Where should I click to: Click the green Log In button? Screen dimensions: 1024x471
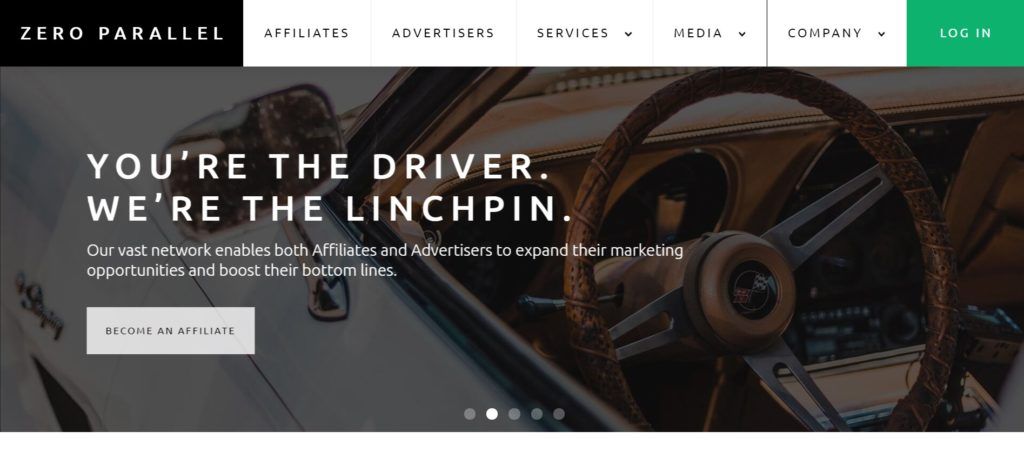pos(965,33)
